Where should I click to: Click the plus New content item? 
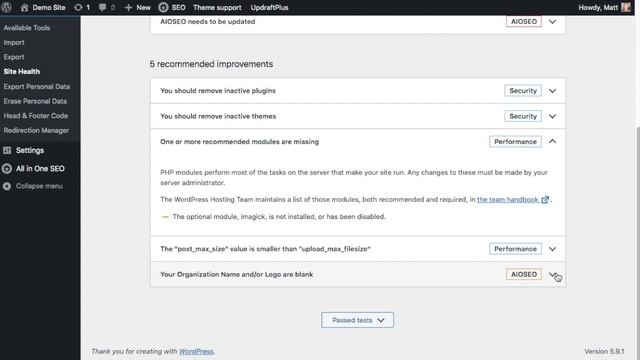pyautogui.click(x=138, y=7)
